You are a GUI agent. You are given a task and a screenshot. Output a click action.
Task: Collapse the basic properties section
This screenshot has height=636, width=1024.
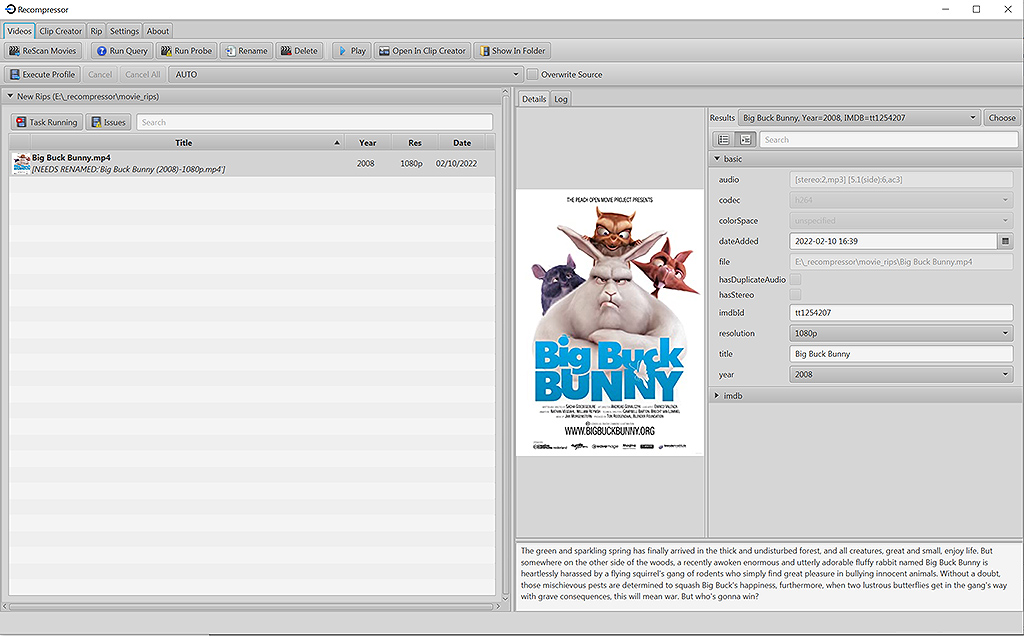716,159
